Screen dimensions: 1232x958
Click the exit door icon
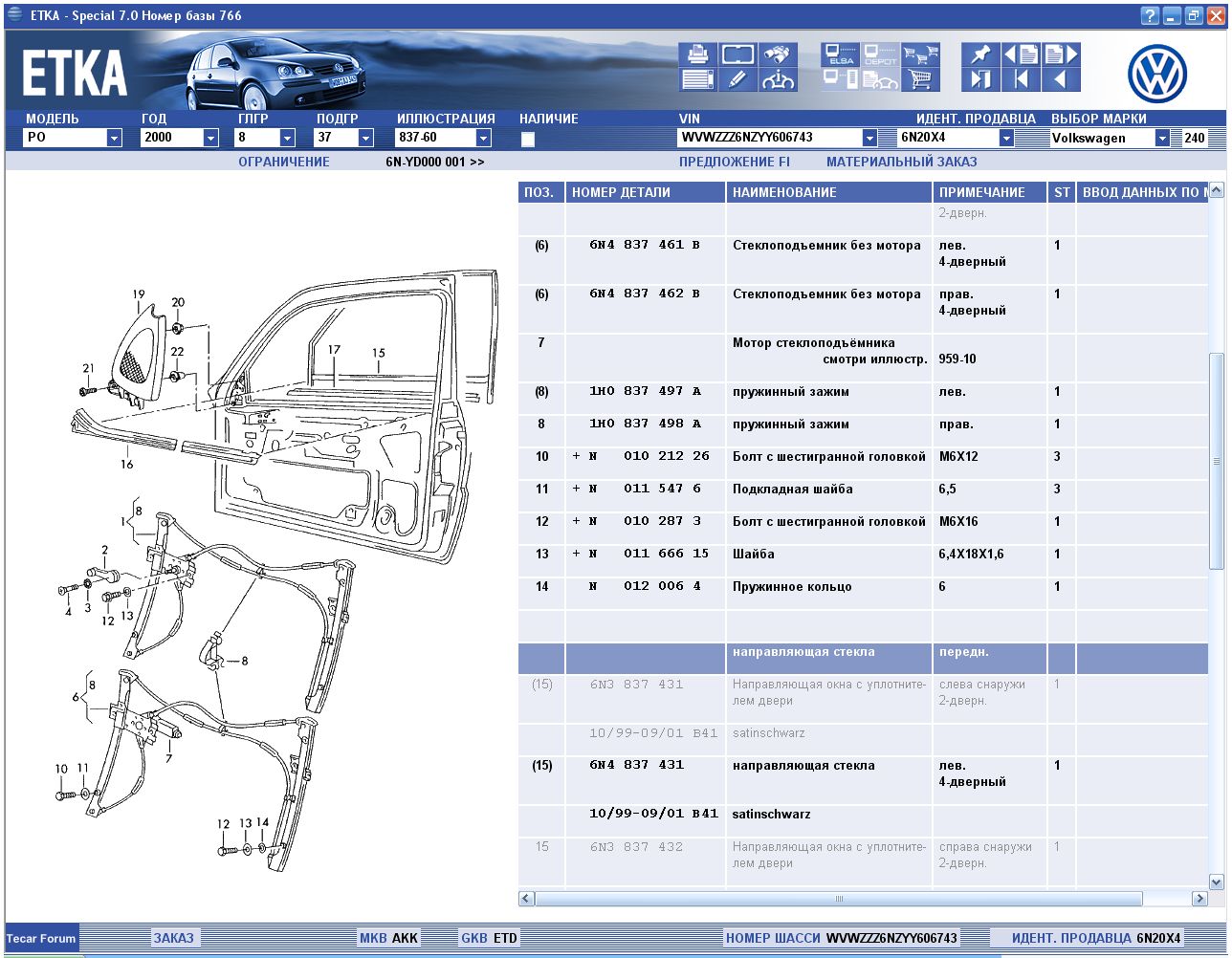click(980, 79)
